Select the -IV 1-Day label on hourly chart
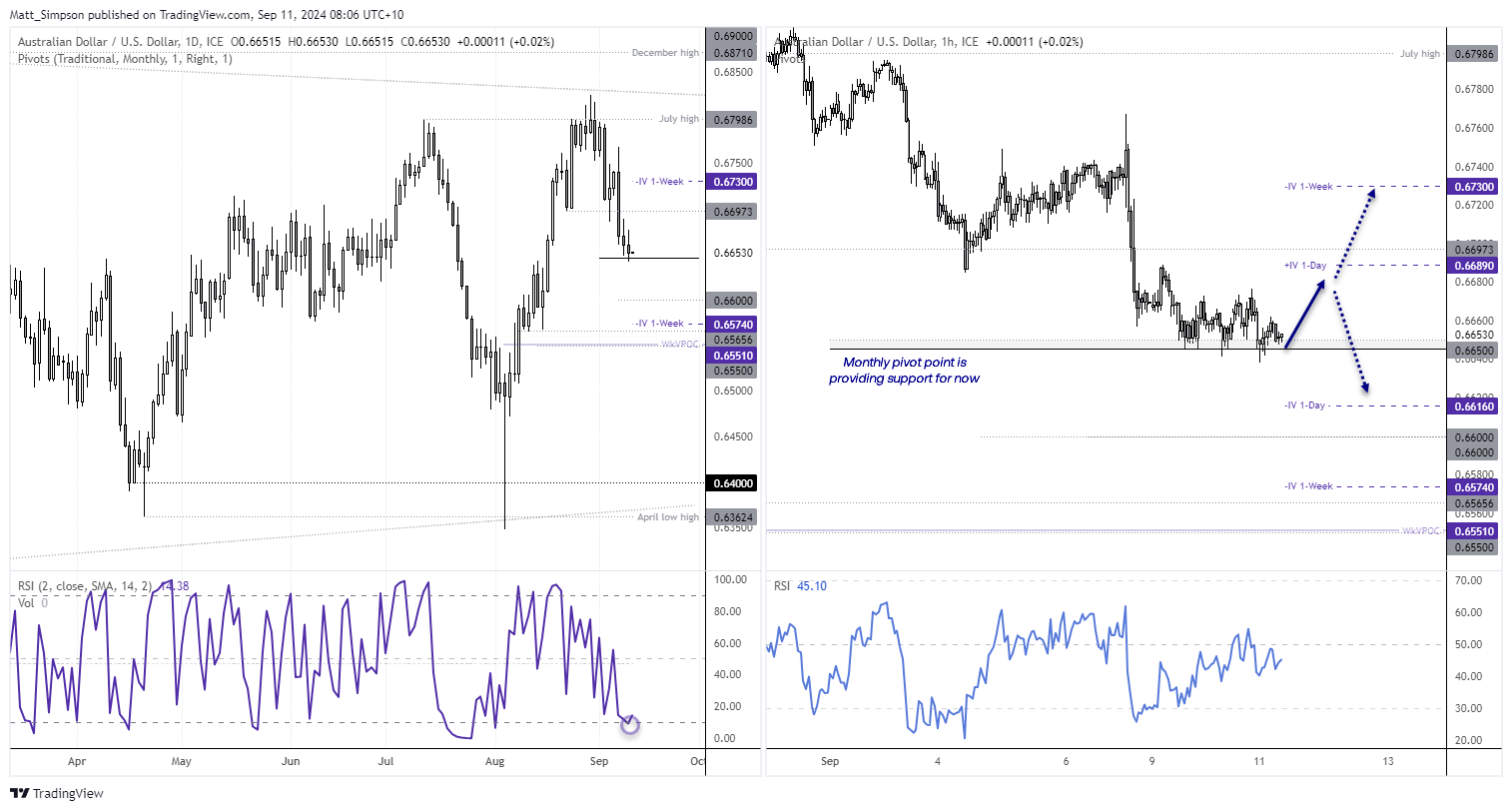1512x811 pixels. 1304,405
